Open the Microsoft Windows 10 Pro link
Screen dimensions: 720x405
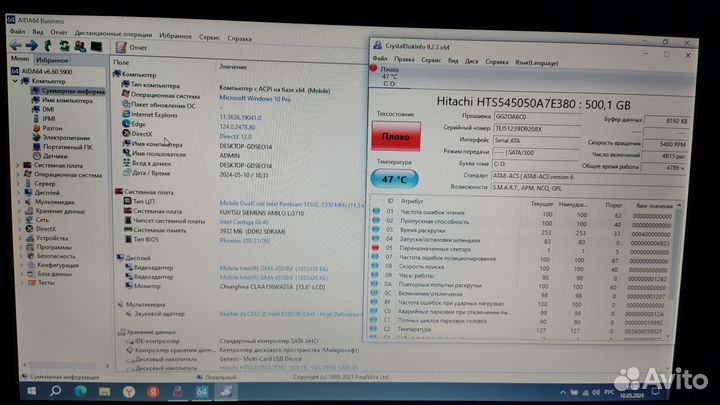coord(255,99)
